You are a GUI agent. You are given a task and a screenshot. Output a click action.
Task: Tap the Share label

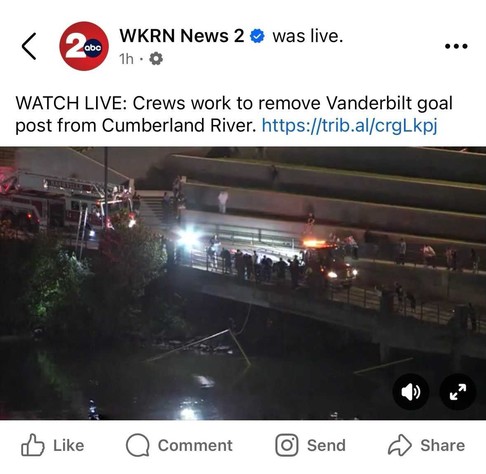[442, 445]
